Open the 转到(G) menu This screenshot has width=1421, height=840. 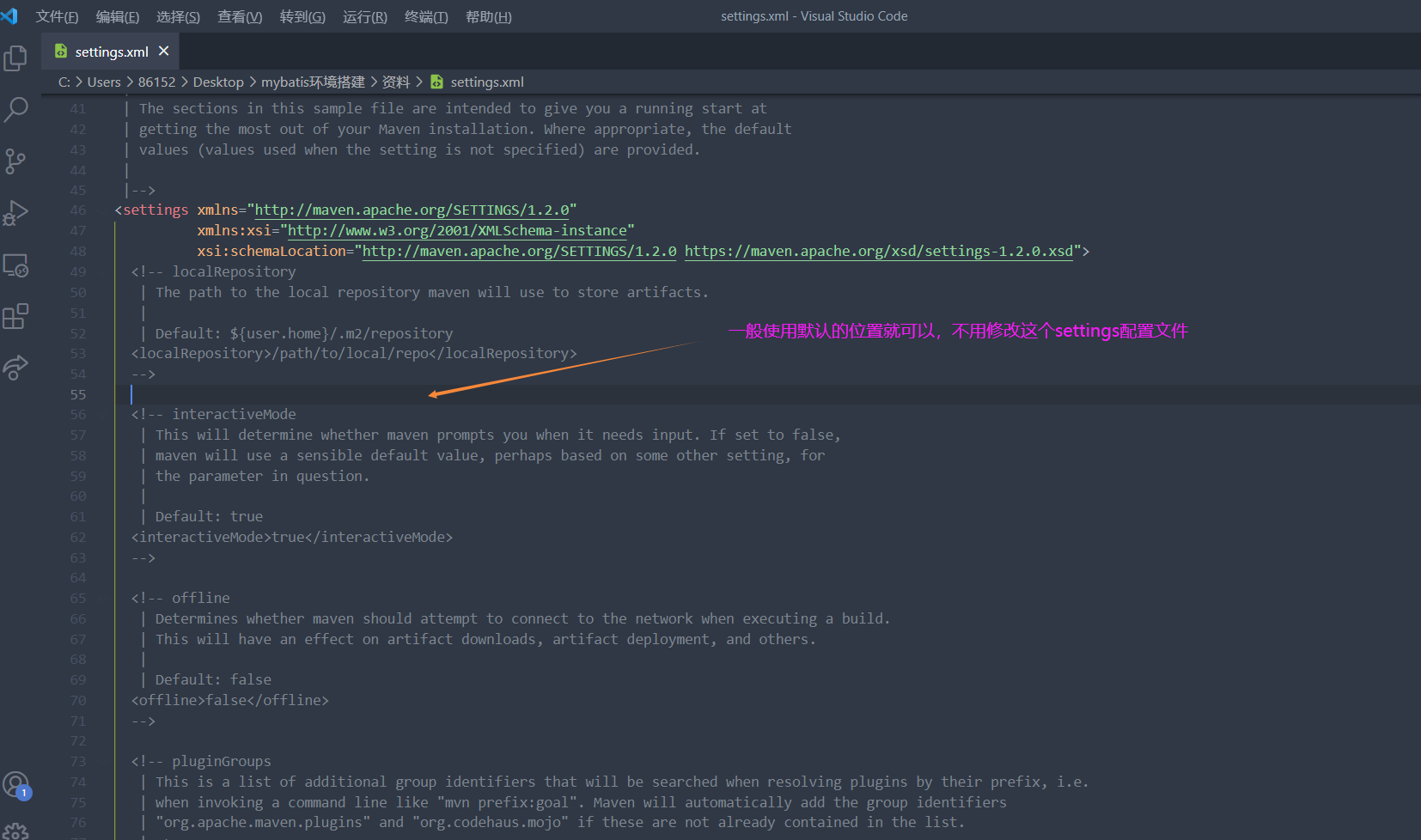302,16
